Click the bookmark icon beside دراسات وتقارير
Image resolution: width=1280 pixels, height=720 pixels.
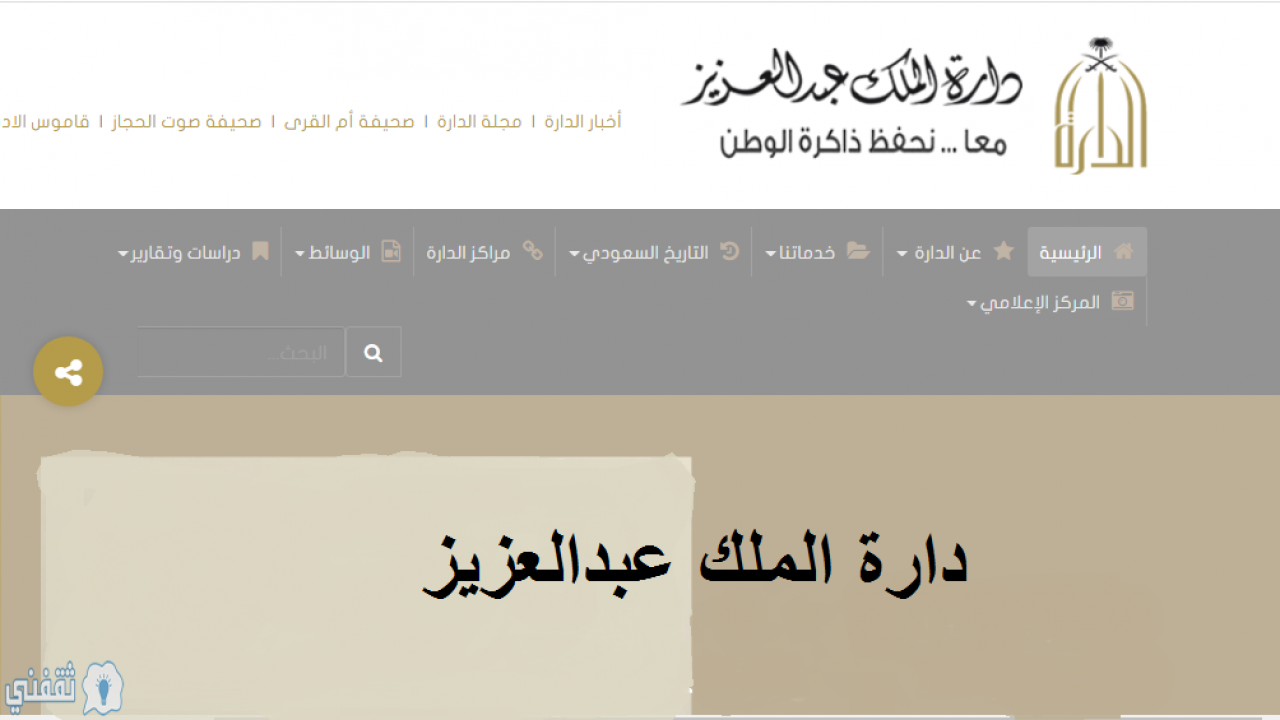[x=260, y=251]
